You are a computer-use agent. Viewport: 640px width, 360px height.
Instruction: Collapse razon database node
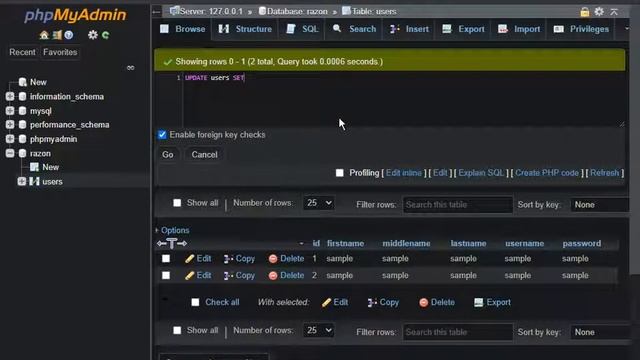(10, 153)
